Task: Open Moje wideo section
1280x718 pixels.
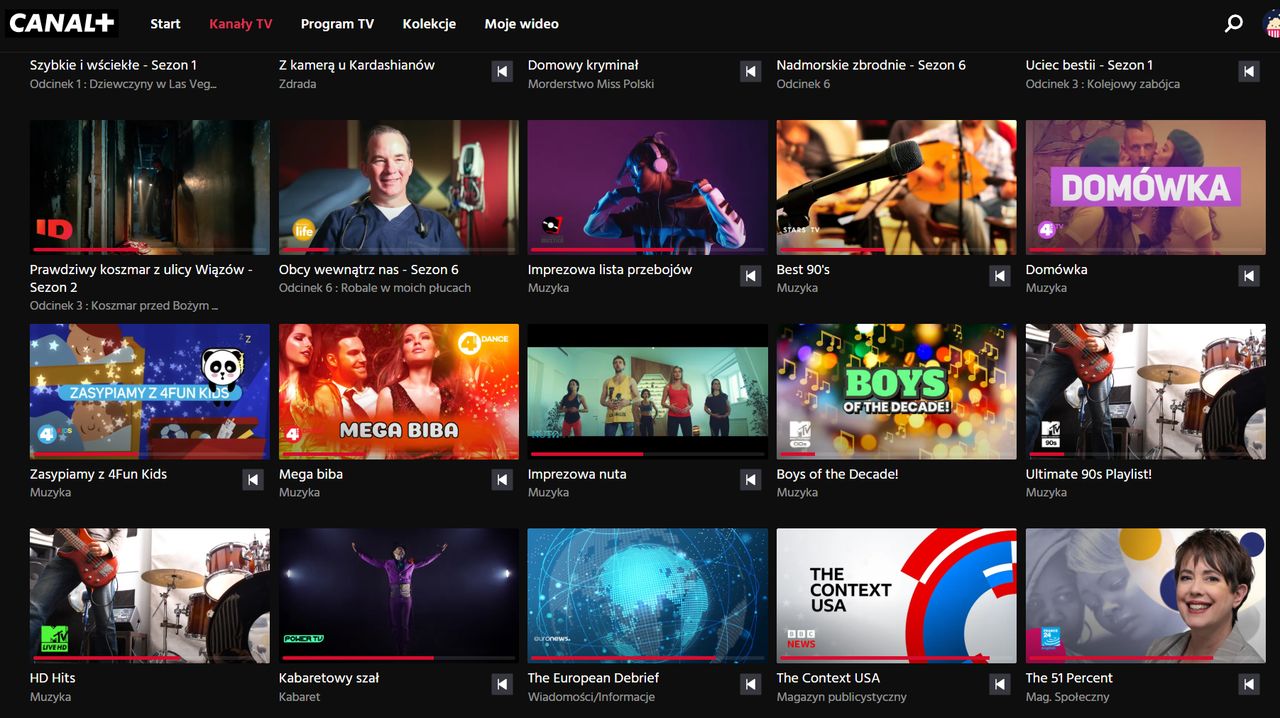Action: (521, 24)
